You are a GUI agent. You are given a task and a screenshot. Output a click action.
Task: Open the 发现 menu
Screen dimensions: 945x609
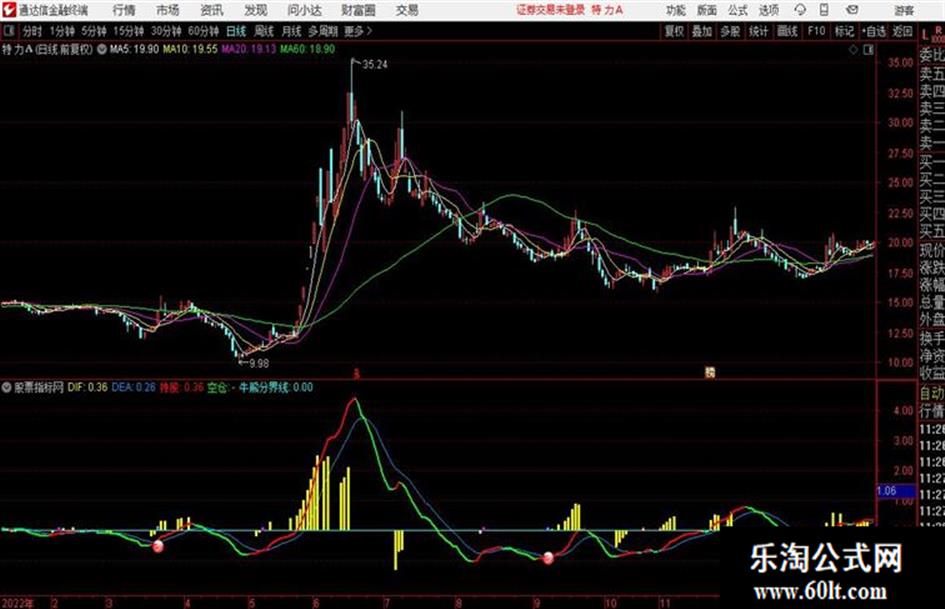pyautogui.click(x=256, y=10)
